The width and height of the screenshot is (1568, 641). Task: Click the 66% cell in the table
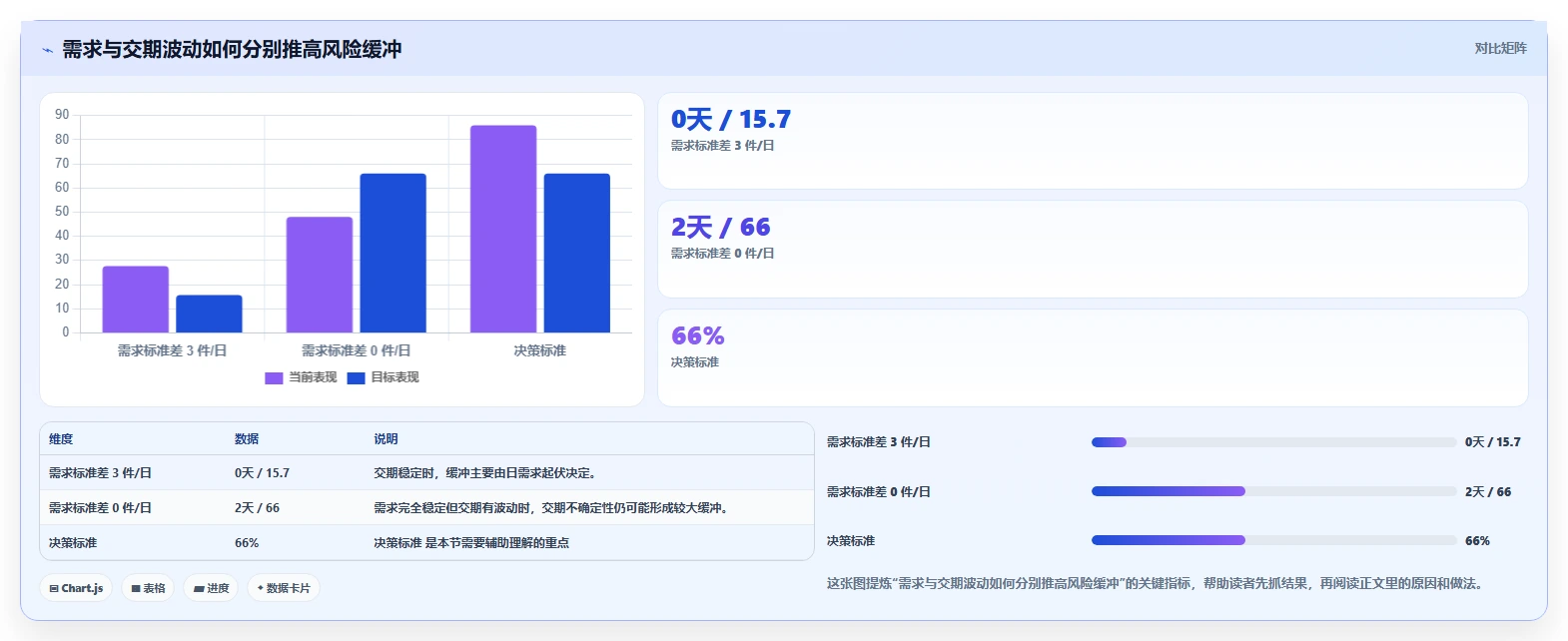tap(247, 543)
